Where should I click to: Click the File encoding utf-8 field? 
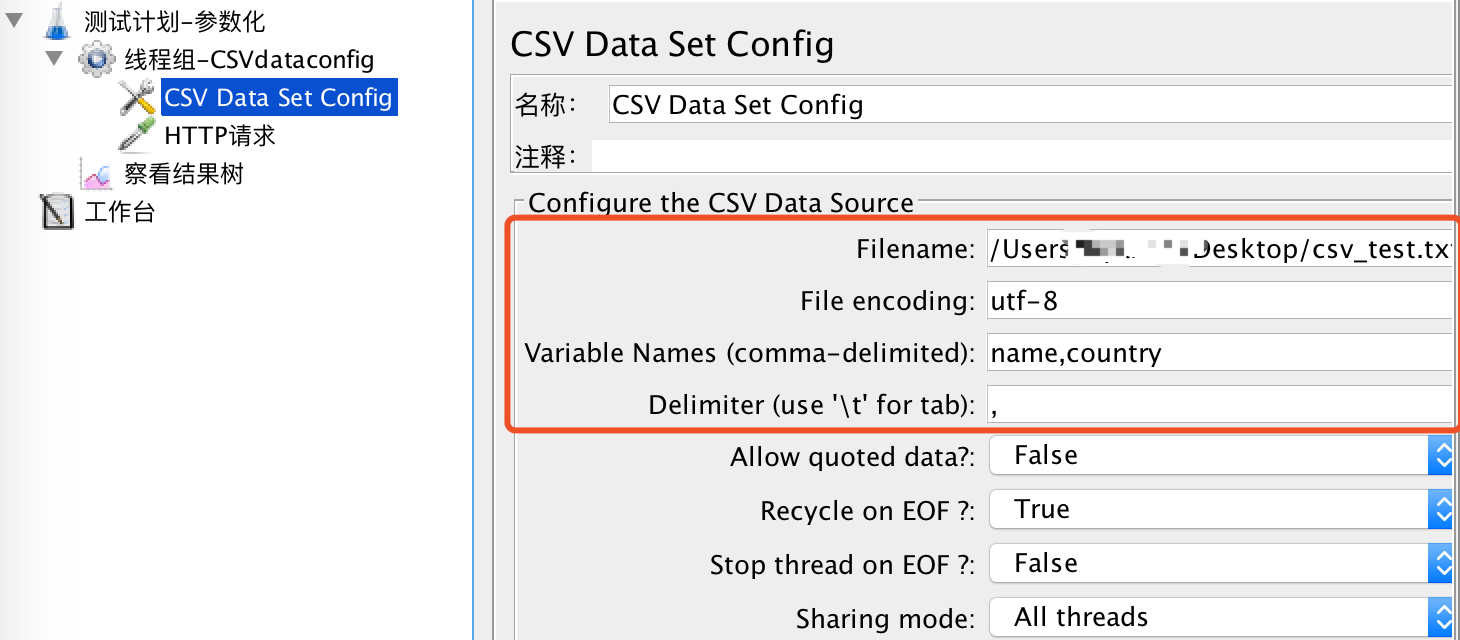point(1219,300)
